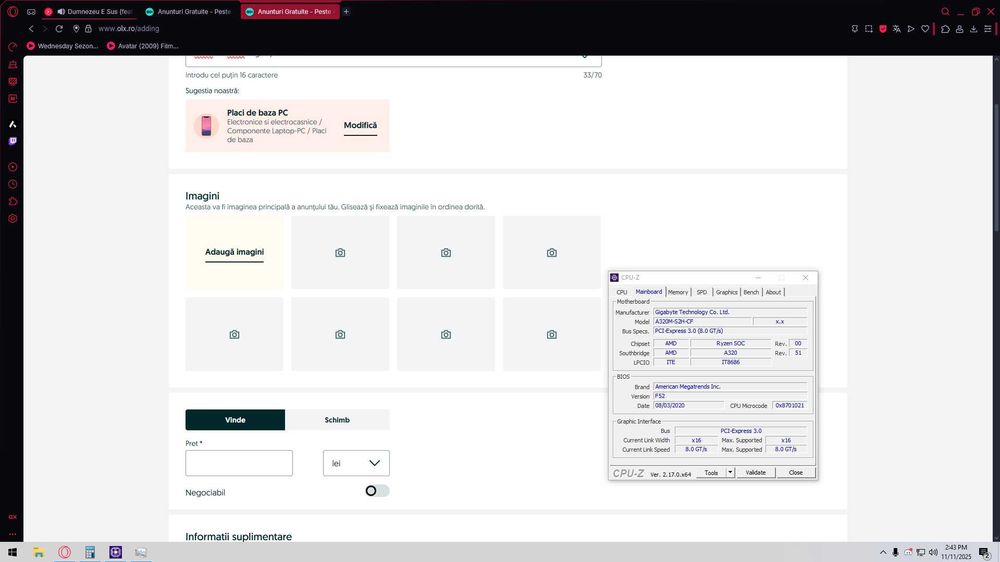1000x562 pixels.
Task: Open Windows Start menu
Action: coord(12,552)
